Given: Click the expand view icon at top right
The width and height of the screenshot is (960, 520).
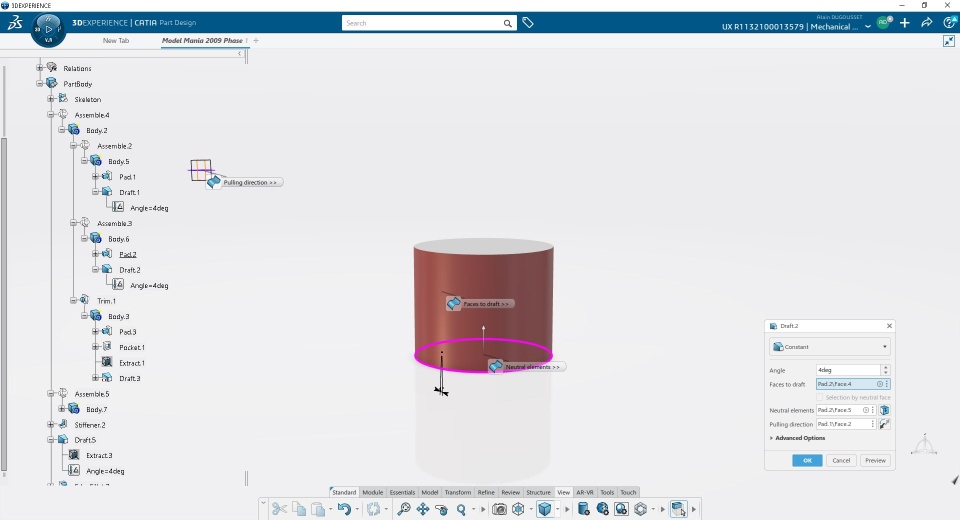Looking at the screenshot, I should click(x=949, y=41).
